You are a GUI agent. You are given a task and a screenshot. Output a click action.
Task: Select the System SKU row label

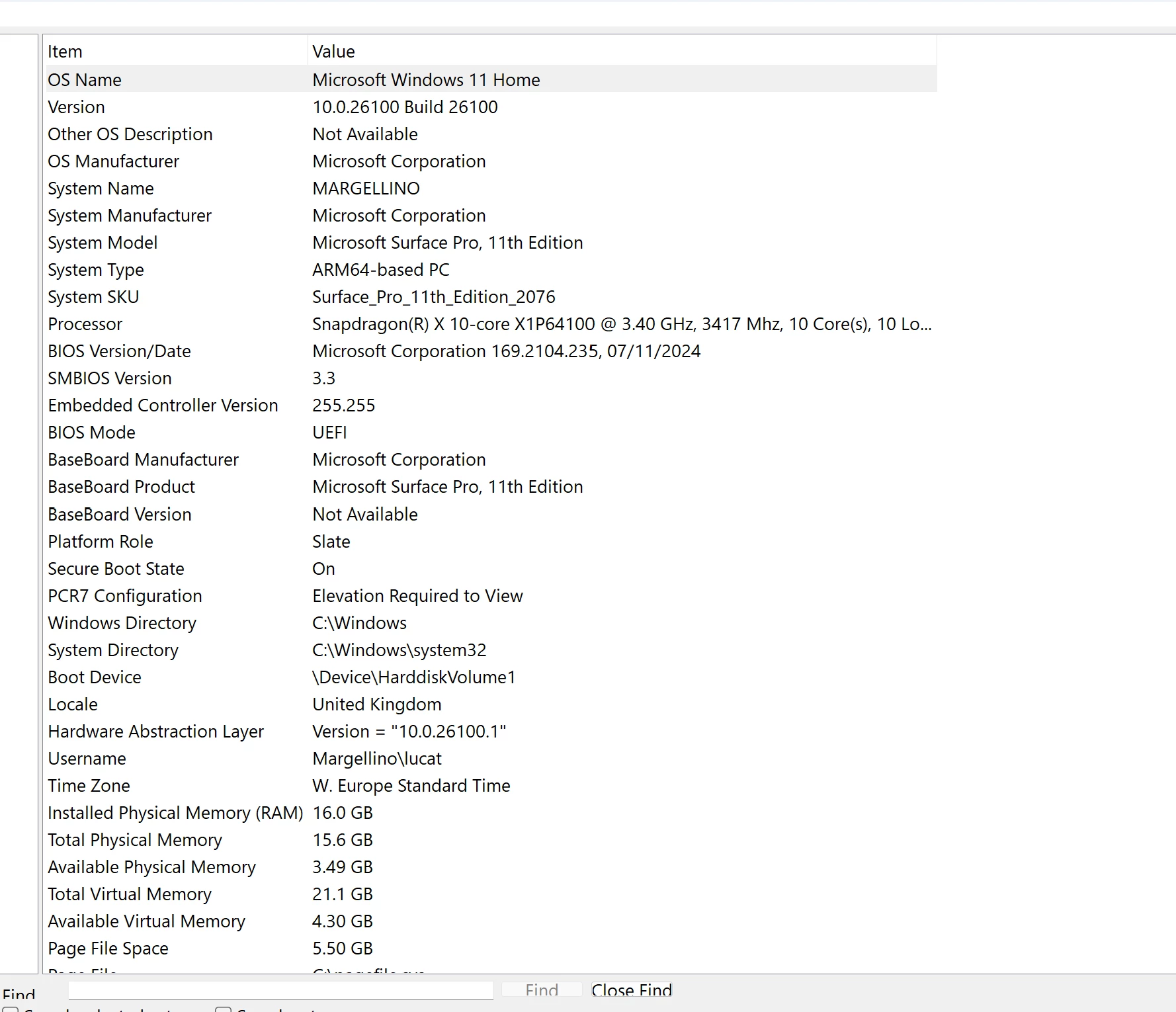click(93, 297)
